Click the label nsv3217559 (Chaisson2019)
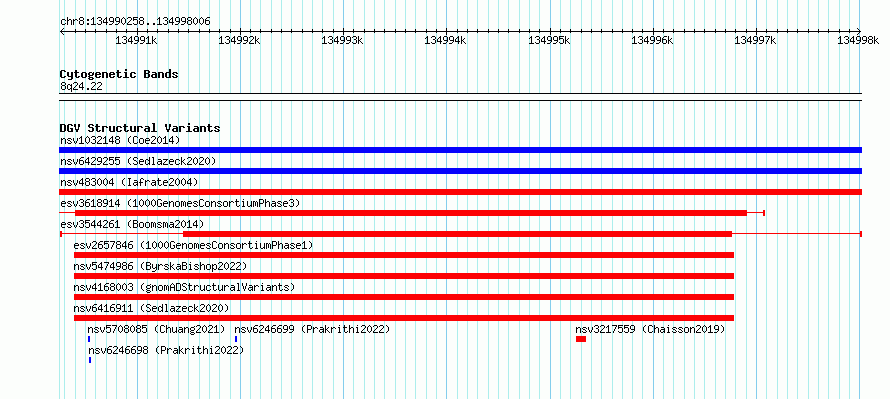The width and height of the screenshot is (890, 399). point(650,329)
